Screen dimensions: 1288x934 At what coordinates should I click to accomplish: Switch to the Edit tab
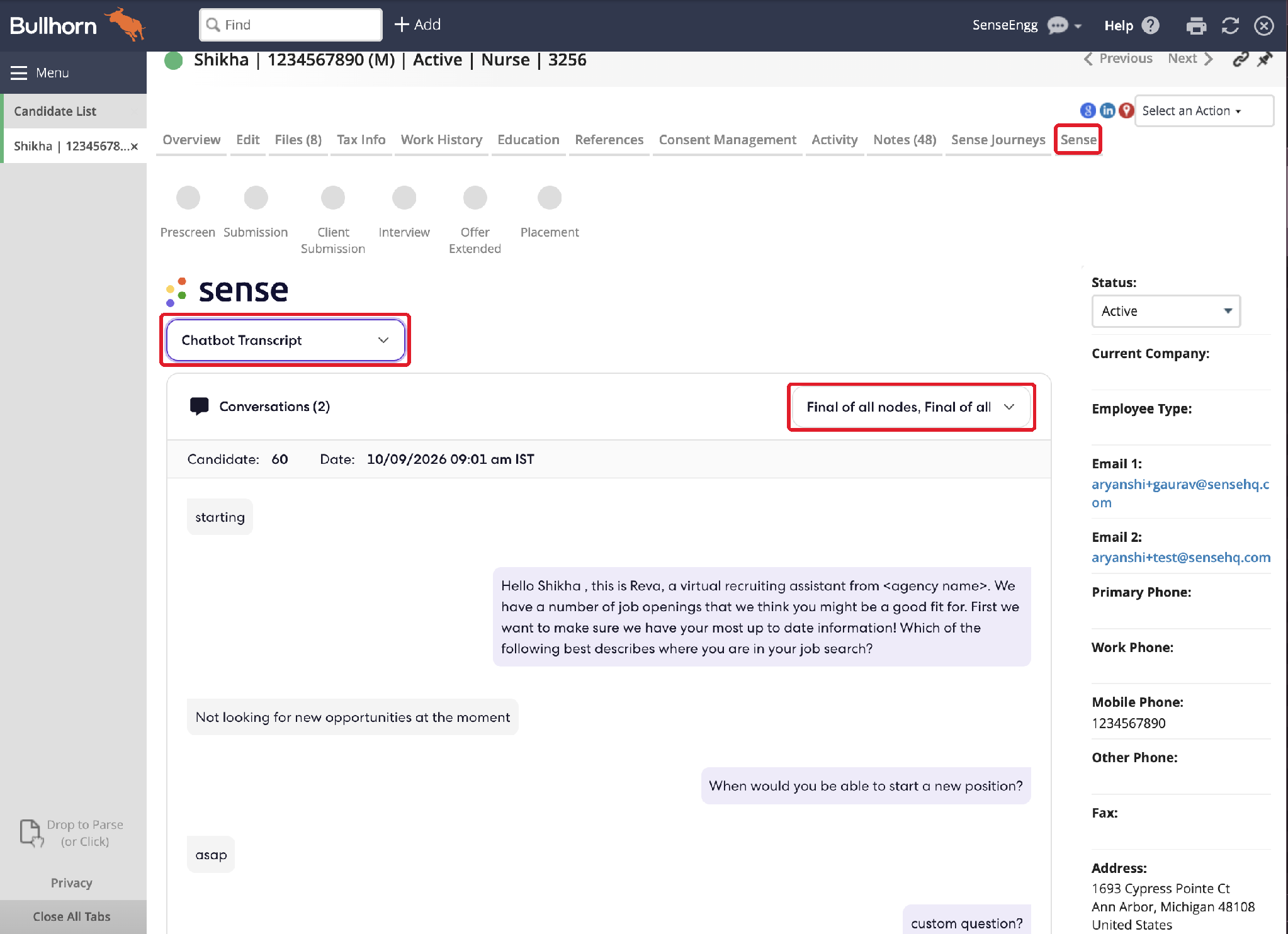(x=247, y=140)
